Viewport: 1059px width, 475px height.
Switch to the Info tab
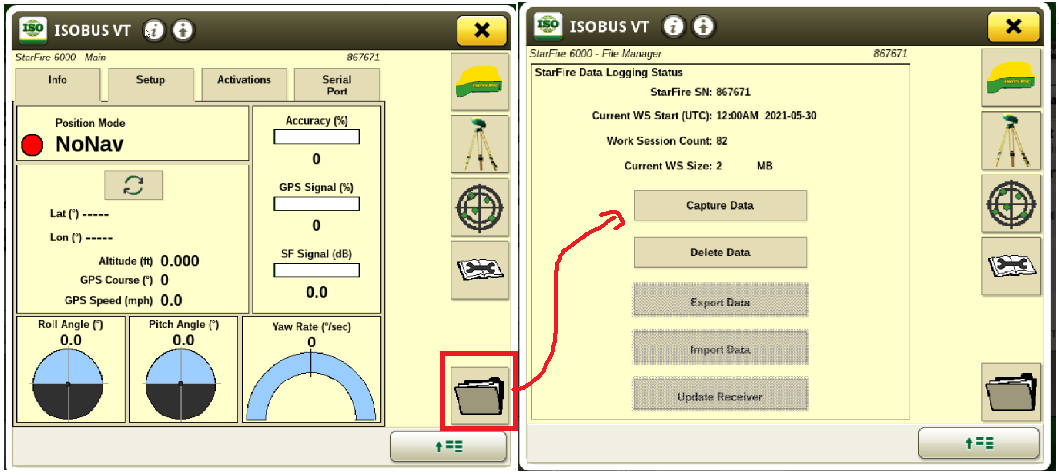click(58, 83)
